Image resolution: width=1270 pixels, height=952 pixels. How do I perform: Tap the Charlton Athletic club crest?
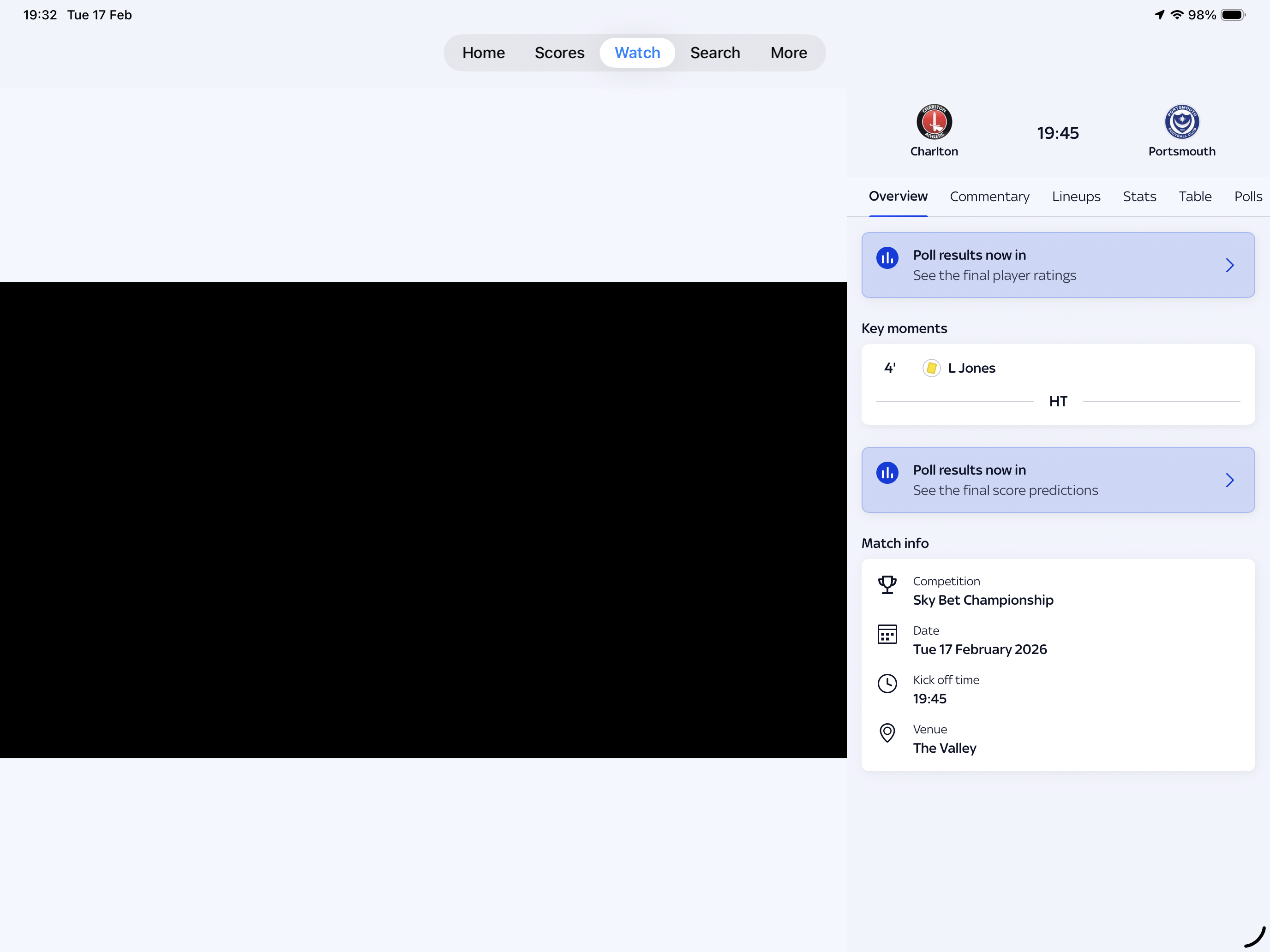click(934, 122)
